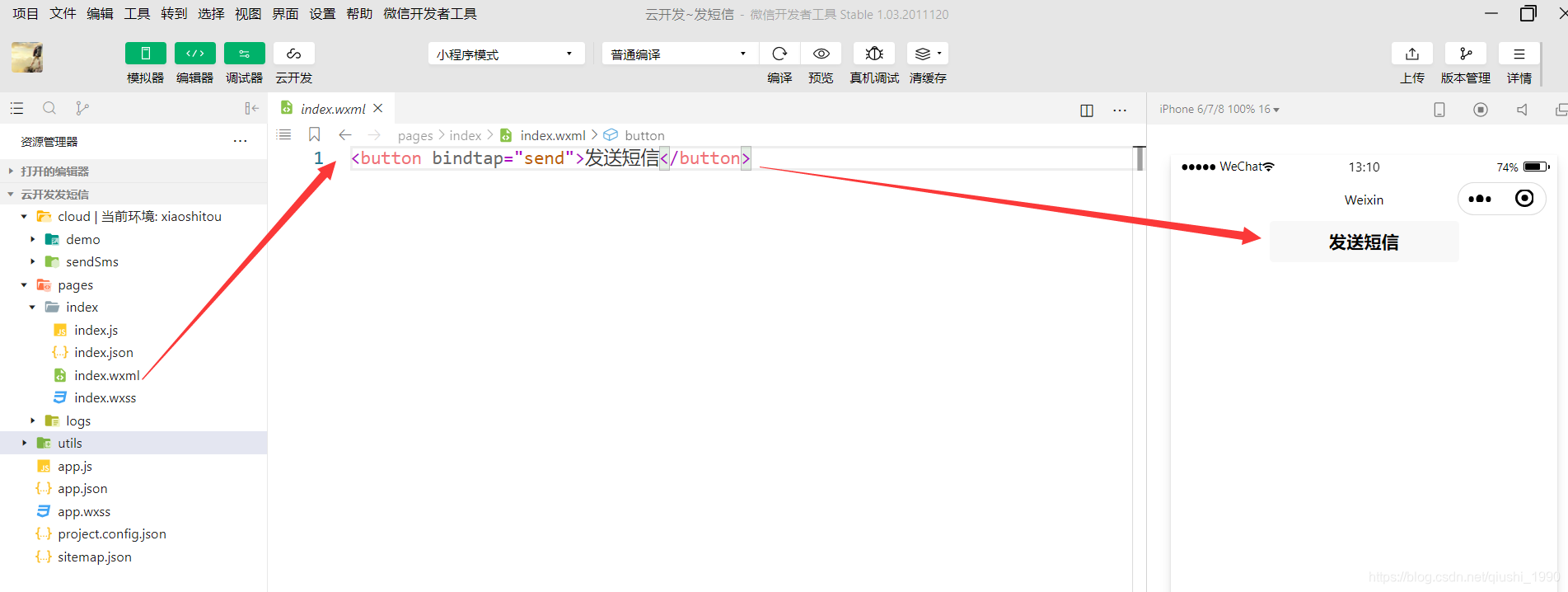Show the explorer list icon in sidebar
1568x592 pixels.
coord(16,108)
